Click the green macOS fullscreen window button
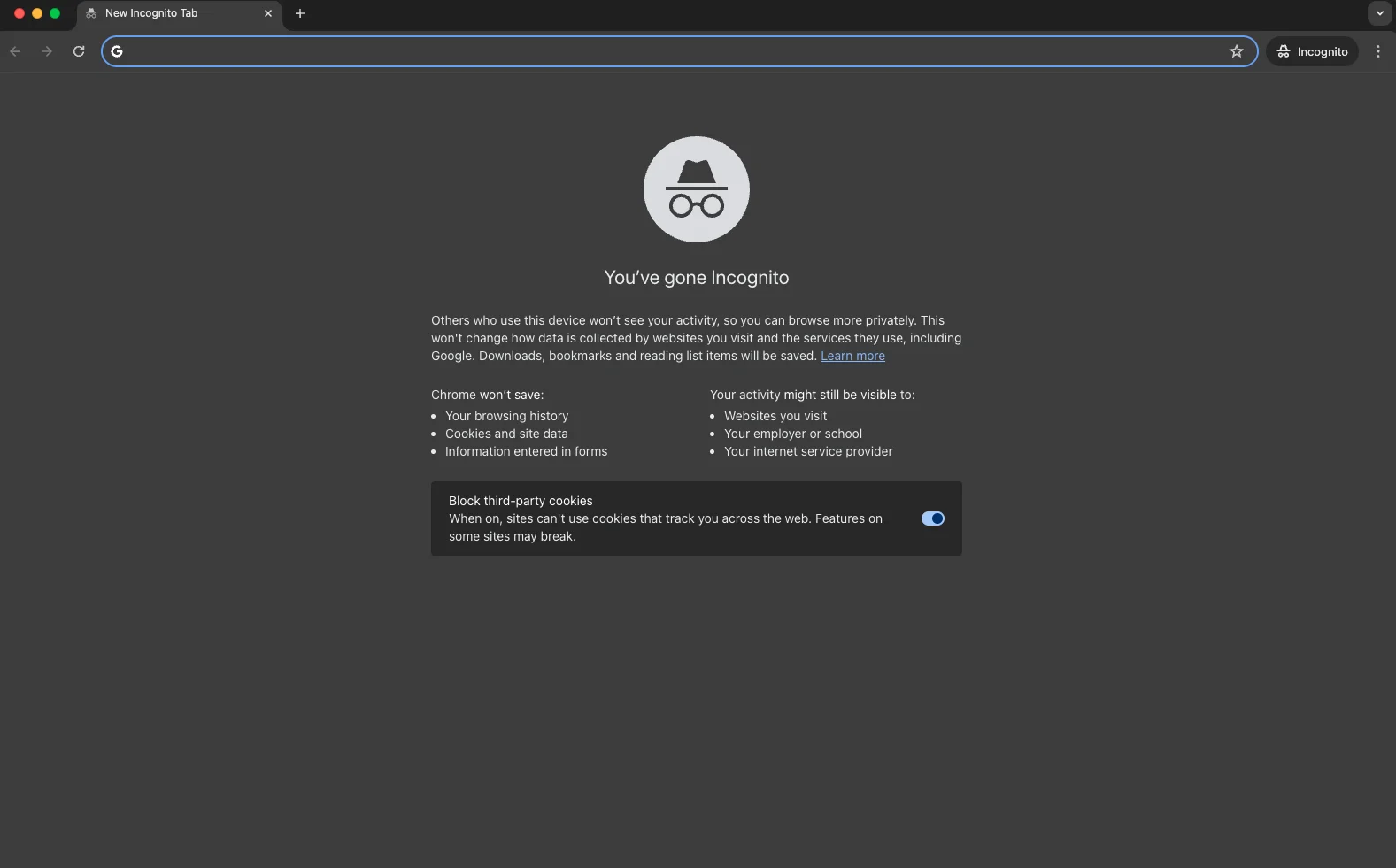The height and width of the screenshot is (868, 1396). click(55, 13)
